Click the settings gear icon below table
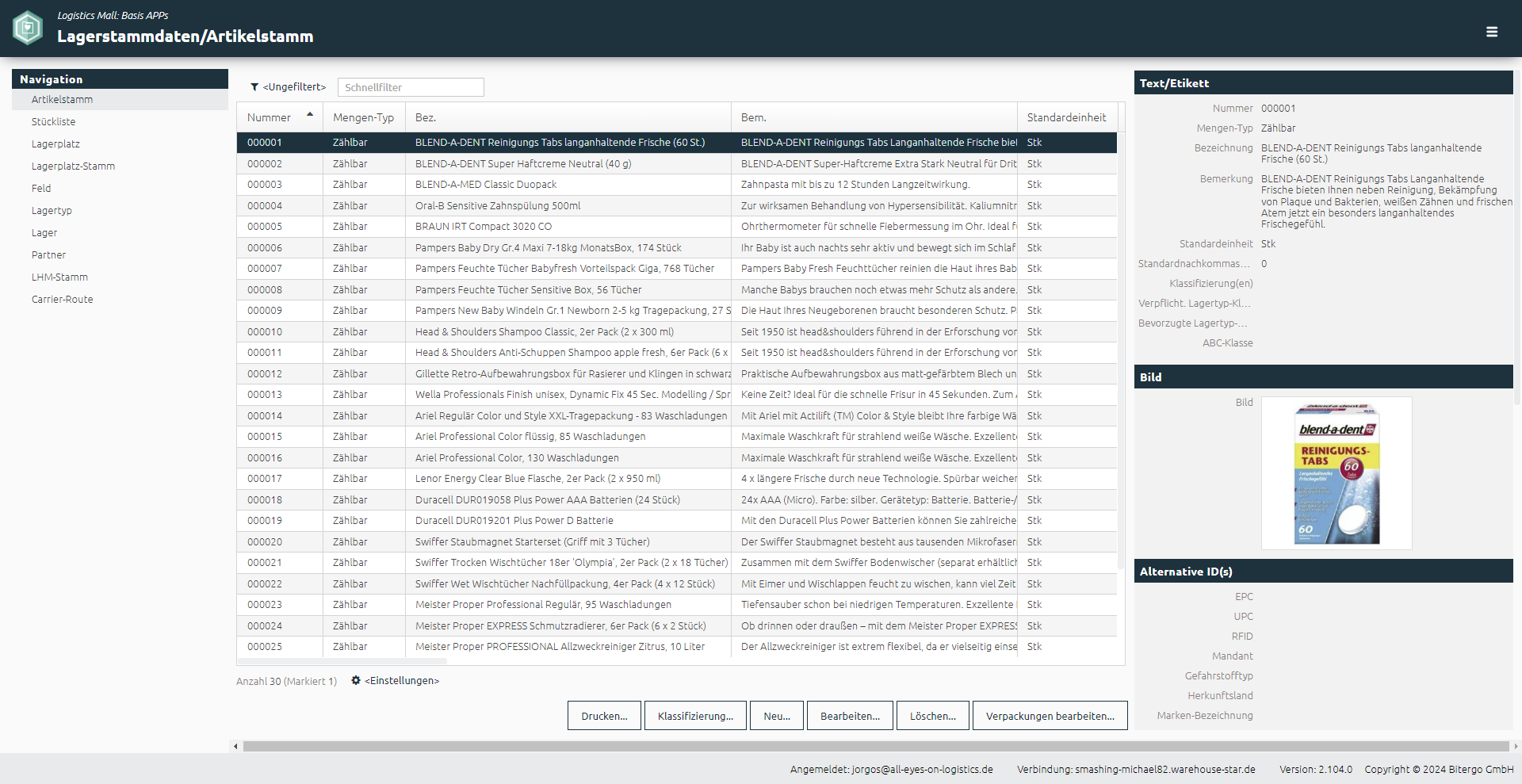 point(356,680)
